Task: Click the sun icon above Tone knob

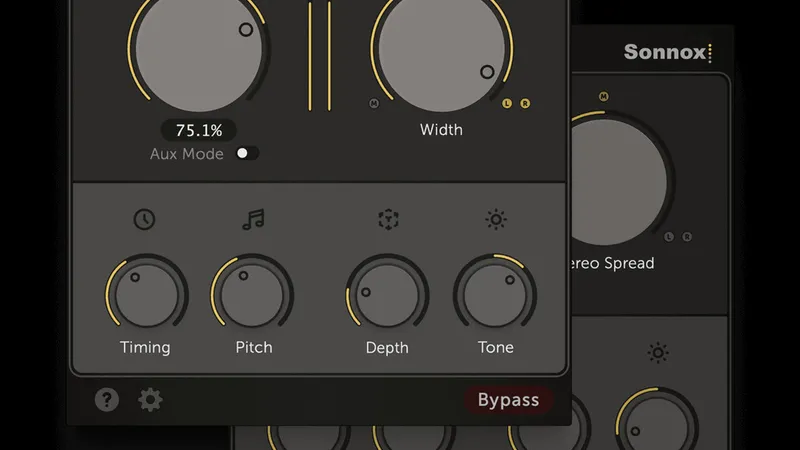Action: click(x=495, y=220)
